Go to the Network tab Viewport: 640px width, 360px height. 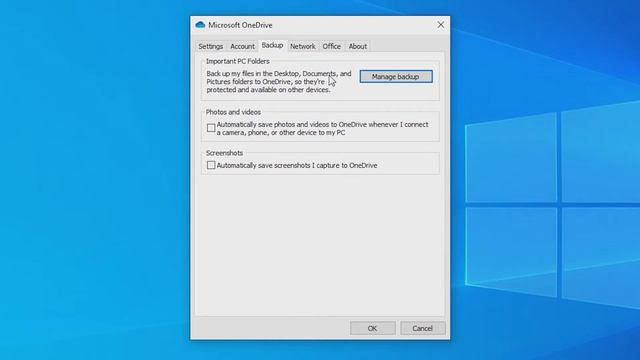pyautogui.click(x=302, y=46)
